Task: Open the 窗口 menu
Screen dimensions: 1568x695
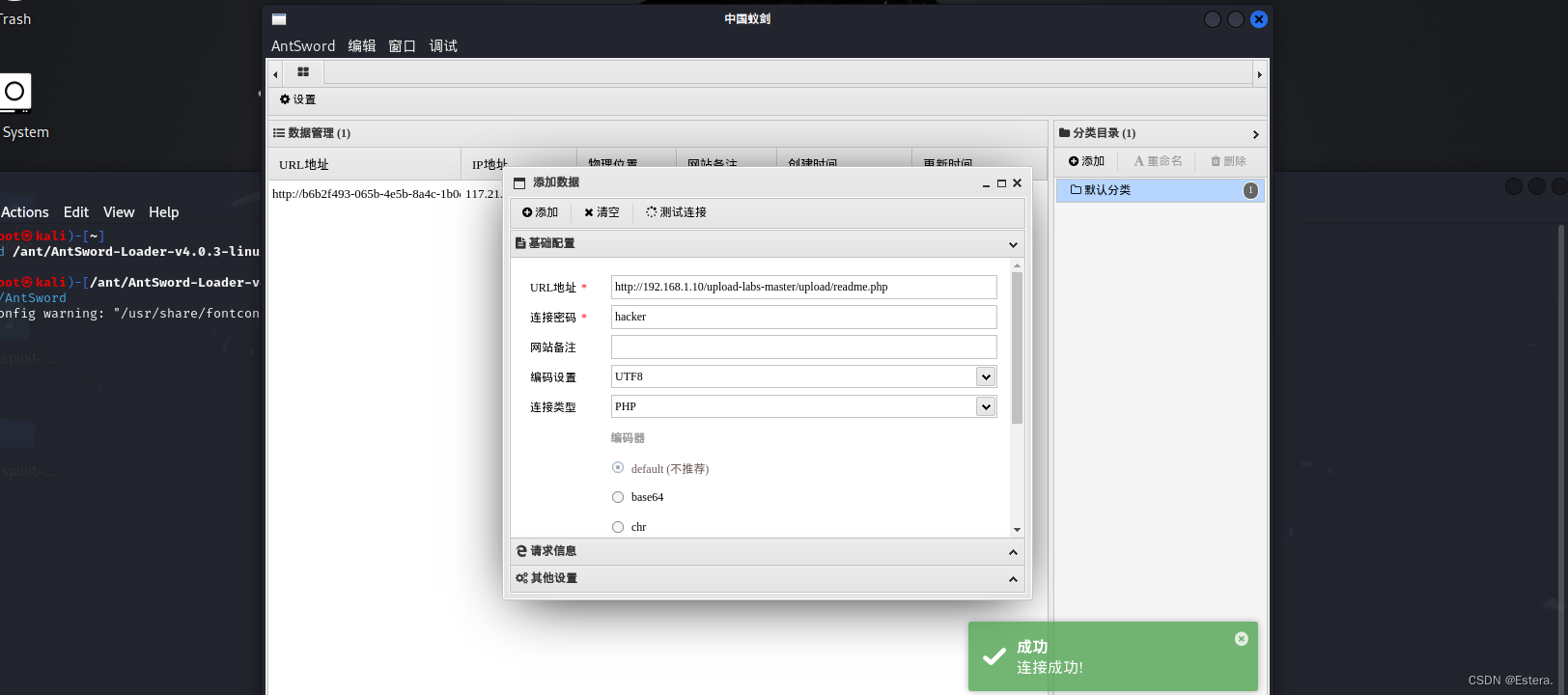Action: [x=402, y=45]
